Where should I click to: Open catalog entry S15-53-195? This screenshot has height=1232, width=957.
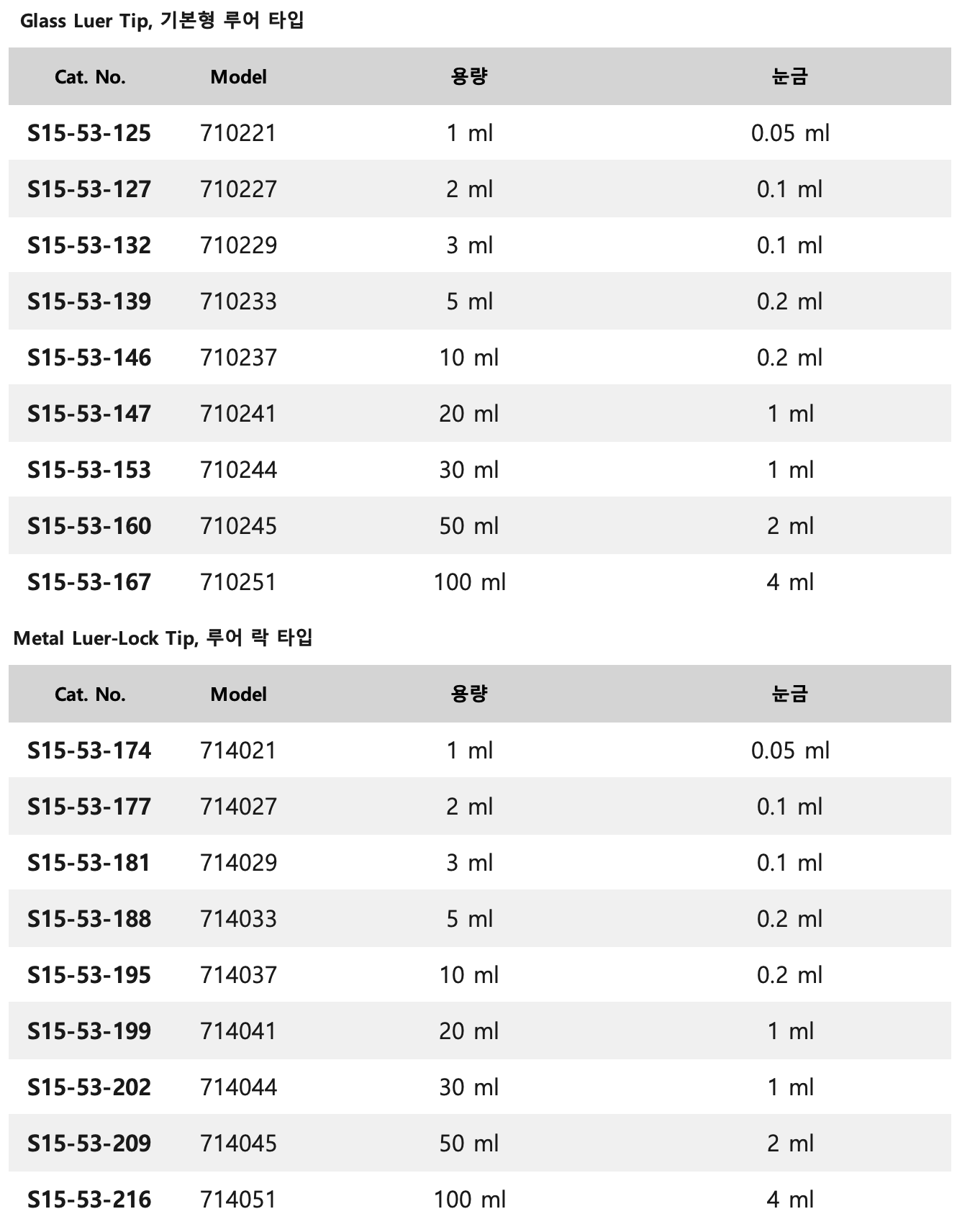(x=89, y=975)
